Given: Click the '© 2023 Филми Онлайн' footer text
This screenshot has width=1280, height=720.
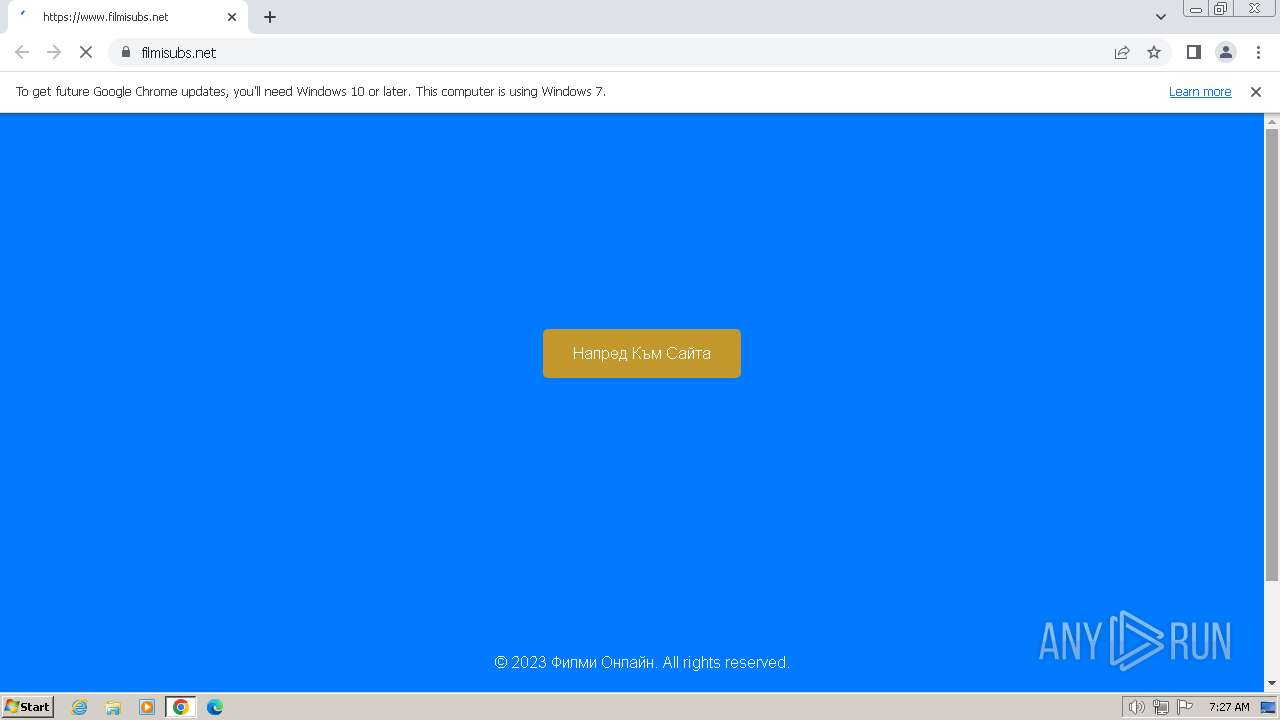Looking at the screenshot, I should 575,662.
